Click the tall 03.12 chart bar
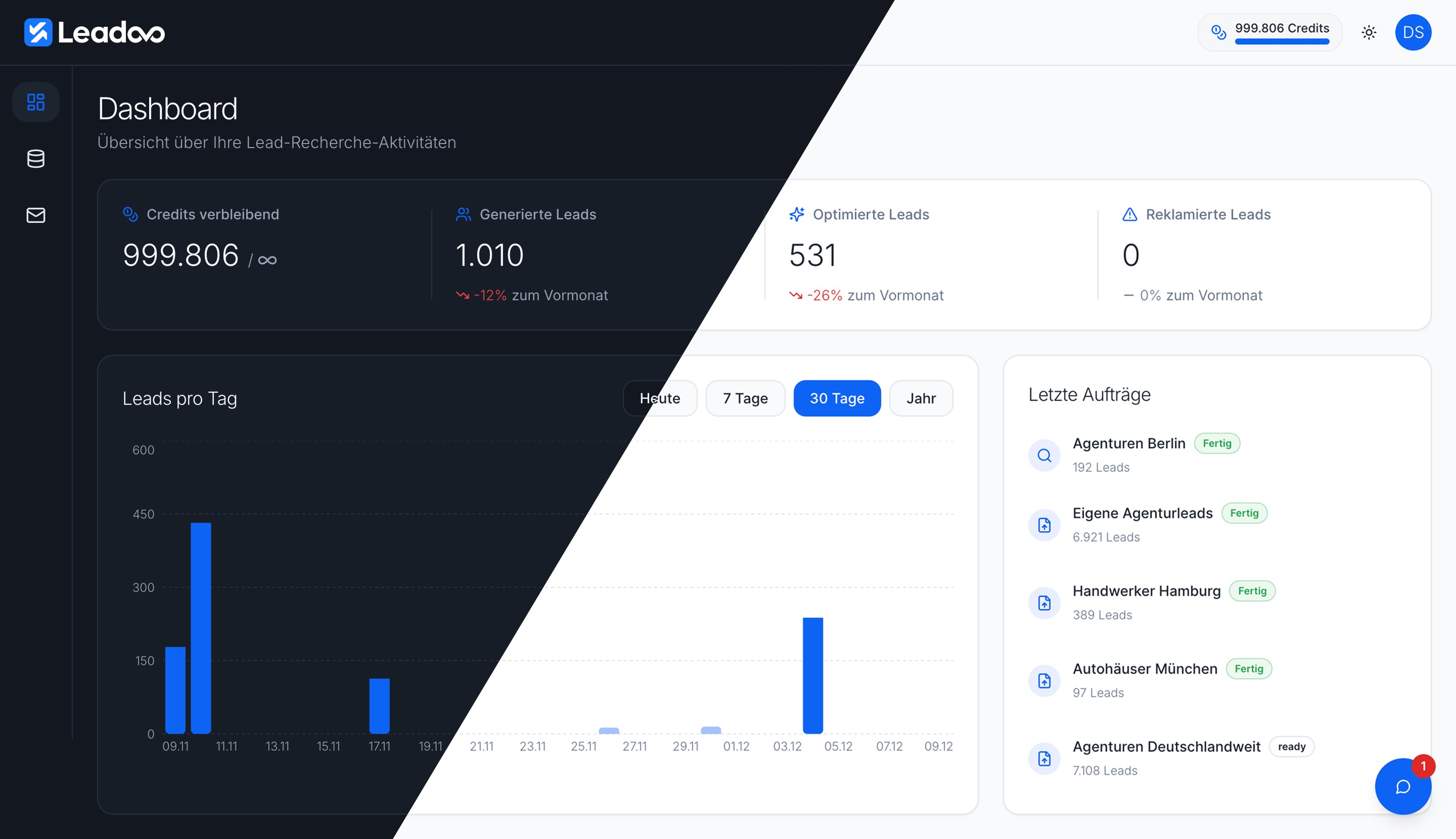The width and height of the screenshot is (1456, 839). point(812,675)
